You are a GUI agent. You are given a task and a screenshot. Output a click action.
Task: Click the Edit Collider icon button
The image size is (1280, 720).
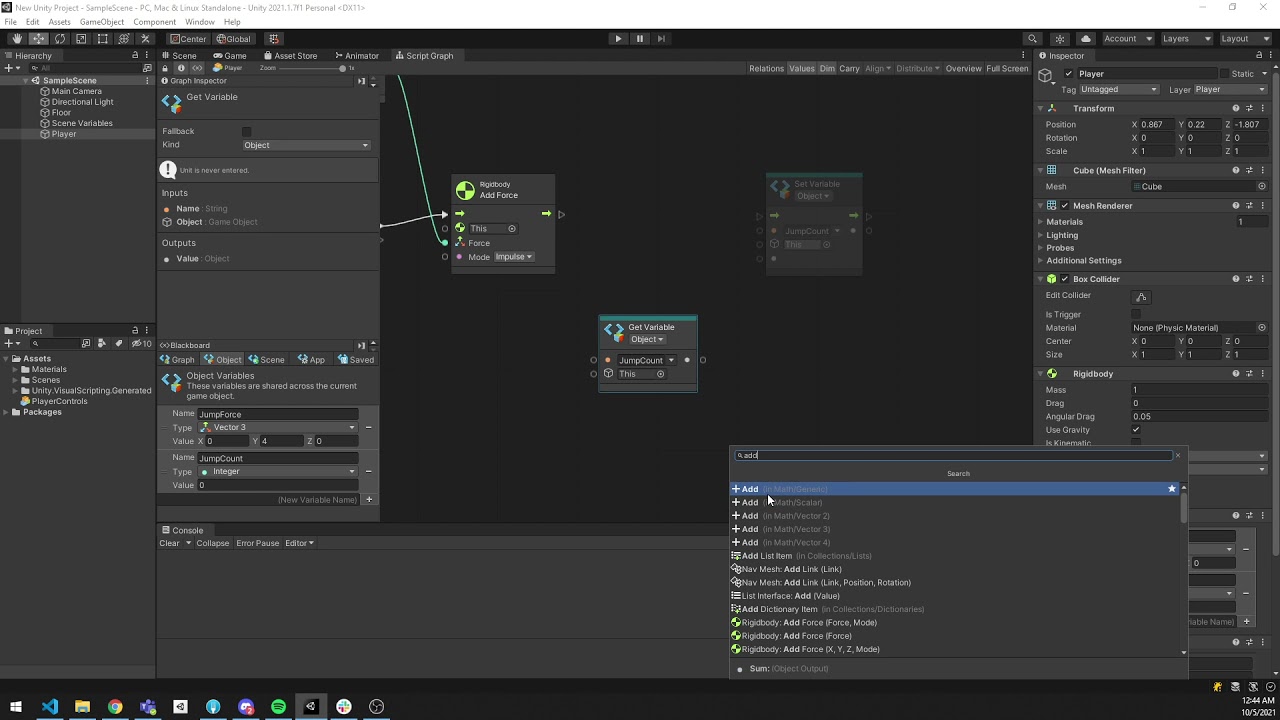click(1141, 297)
